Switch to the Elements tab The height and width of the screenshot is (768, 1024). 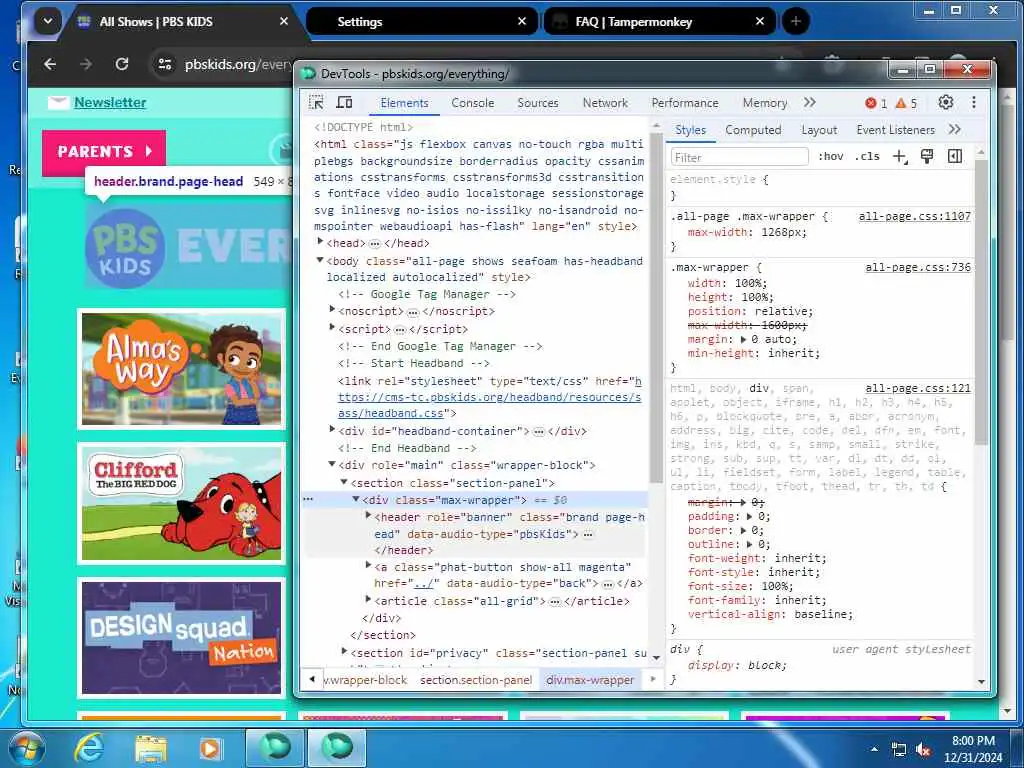click(x=404, y=103)
